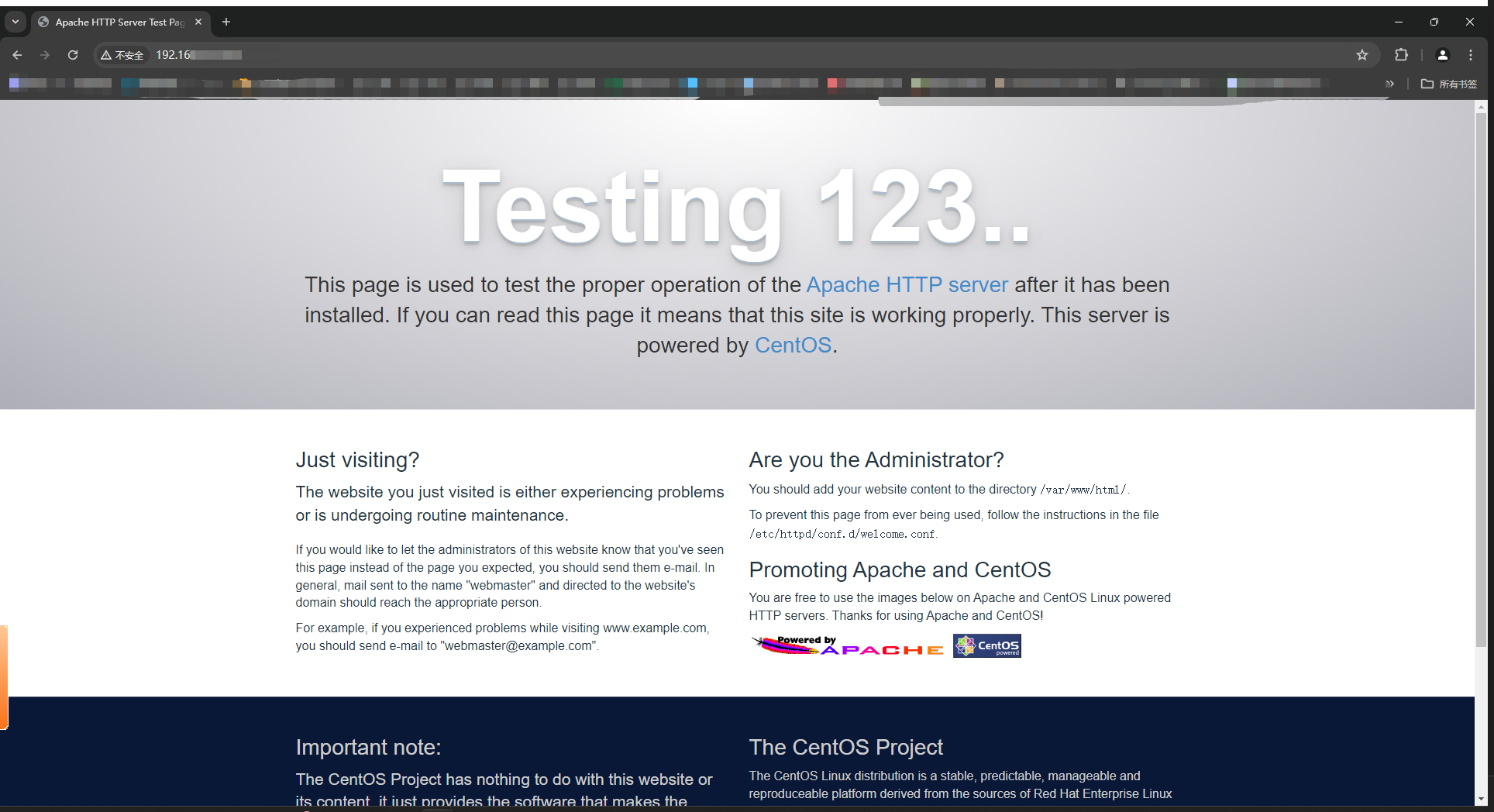Click the Powered by Apache logo
Image resolution: width=1494 pixels, height=812 pixels.
coord(848,646)
